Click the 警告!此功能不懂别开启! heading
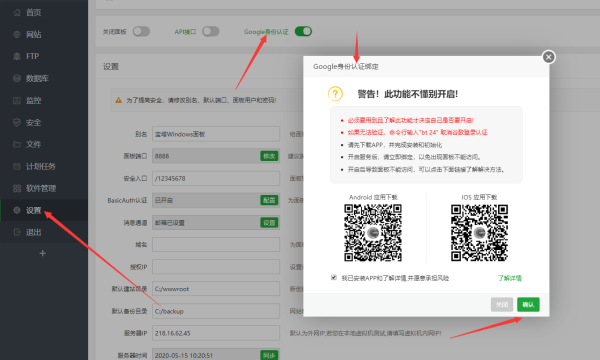The height and width of the screenshot is (360, 600). [x=408, y=94]
